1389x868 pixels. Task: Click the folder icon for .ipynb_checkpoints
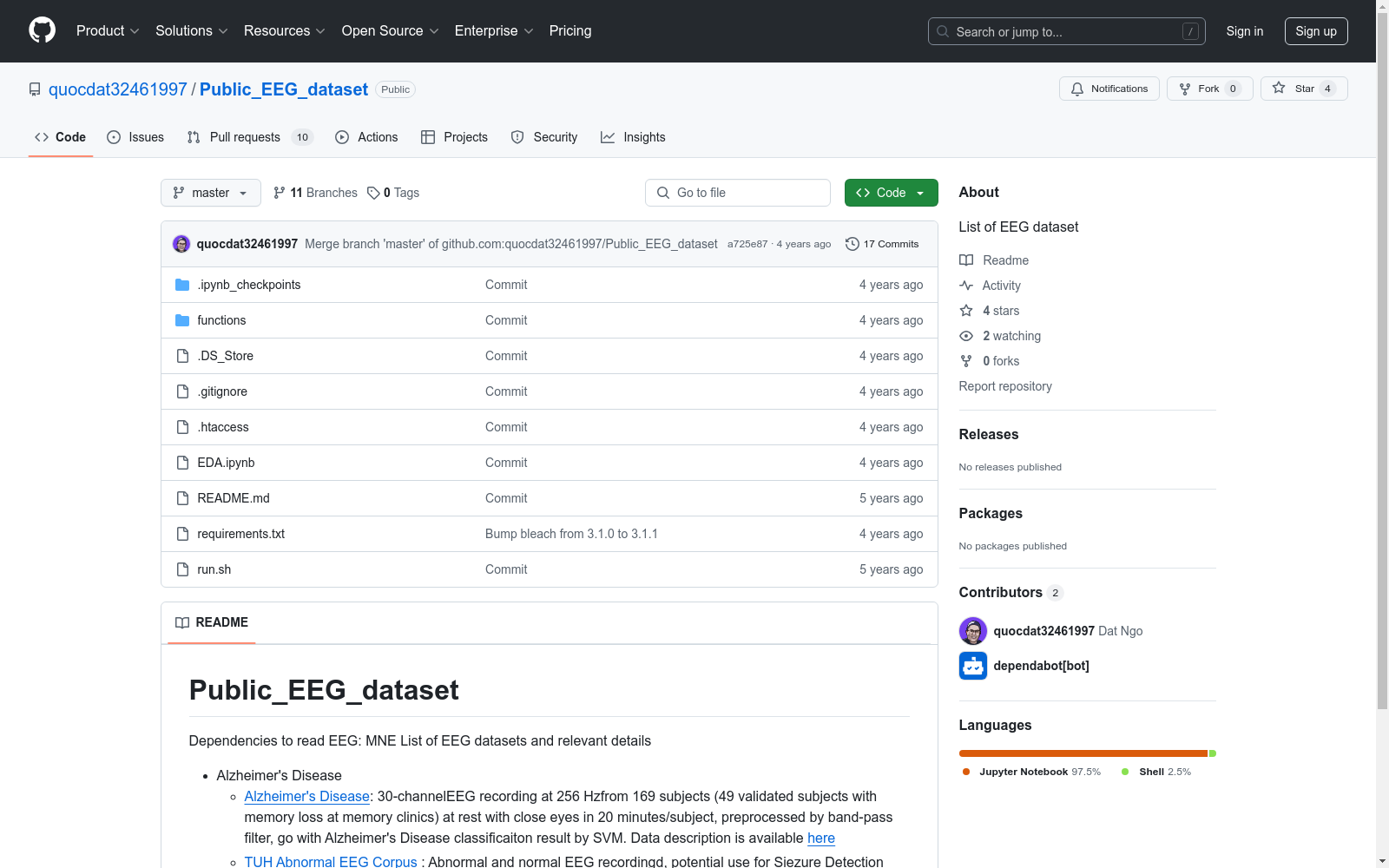pos(182,285)
